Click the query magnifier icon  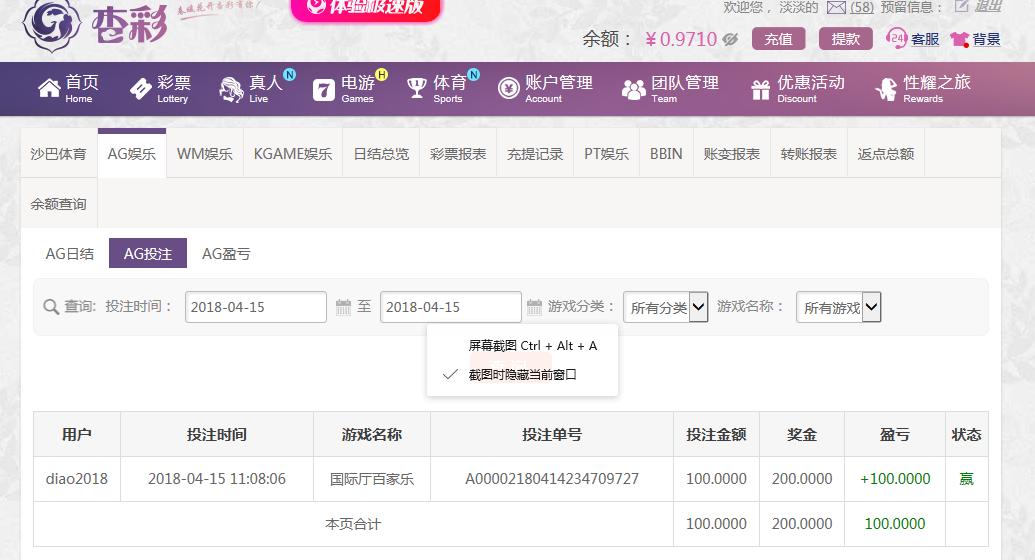click(51, 307)
